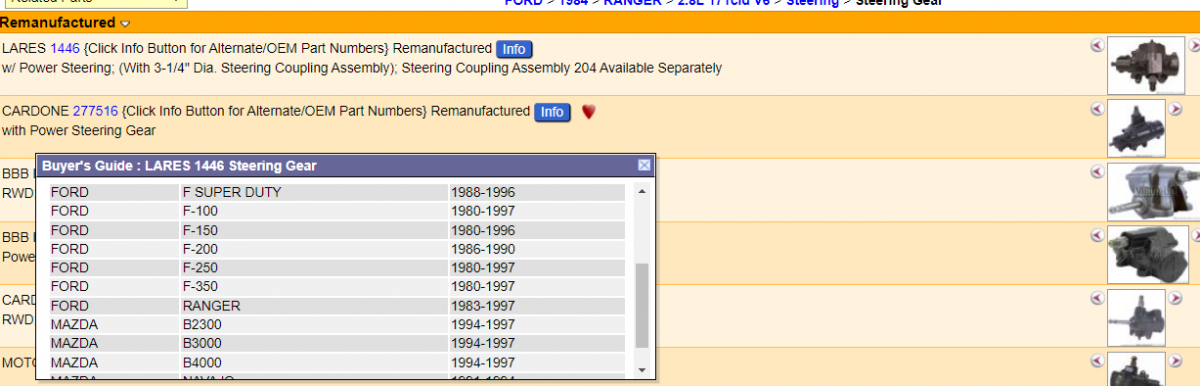Click left arrow beside third steering gear photo

[x=1097, y=171]
